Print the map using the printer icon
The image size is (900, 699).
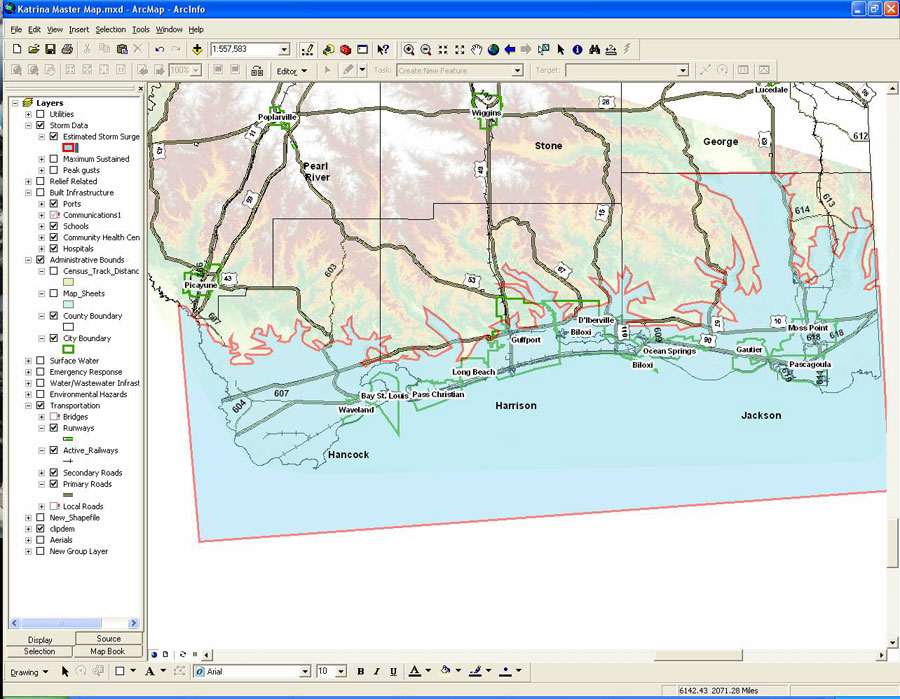(x=67, y=49)
